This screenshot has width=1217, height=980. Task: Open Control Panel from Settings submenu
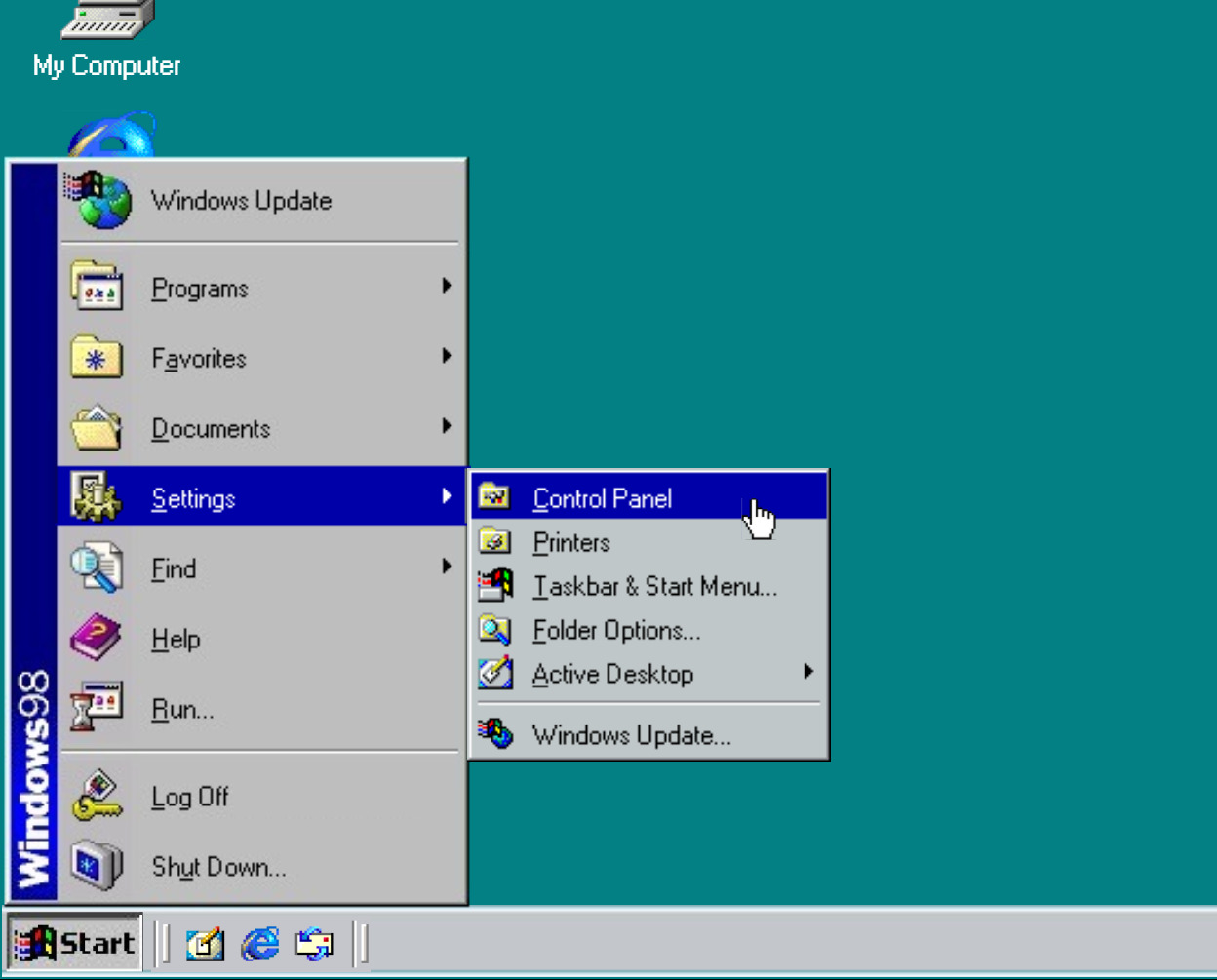coord(648,497)
